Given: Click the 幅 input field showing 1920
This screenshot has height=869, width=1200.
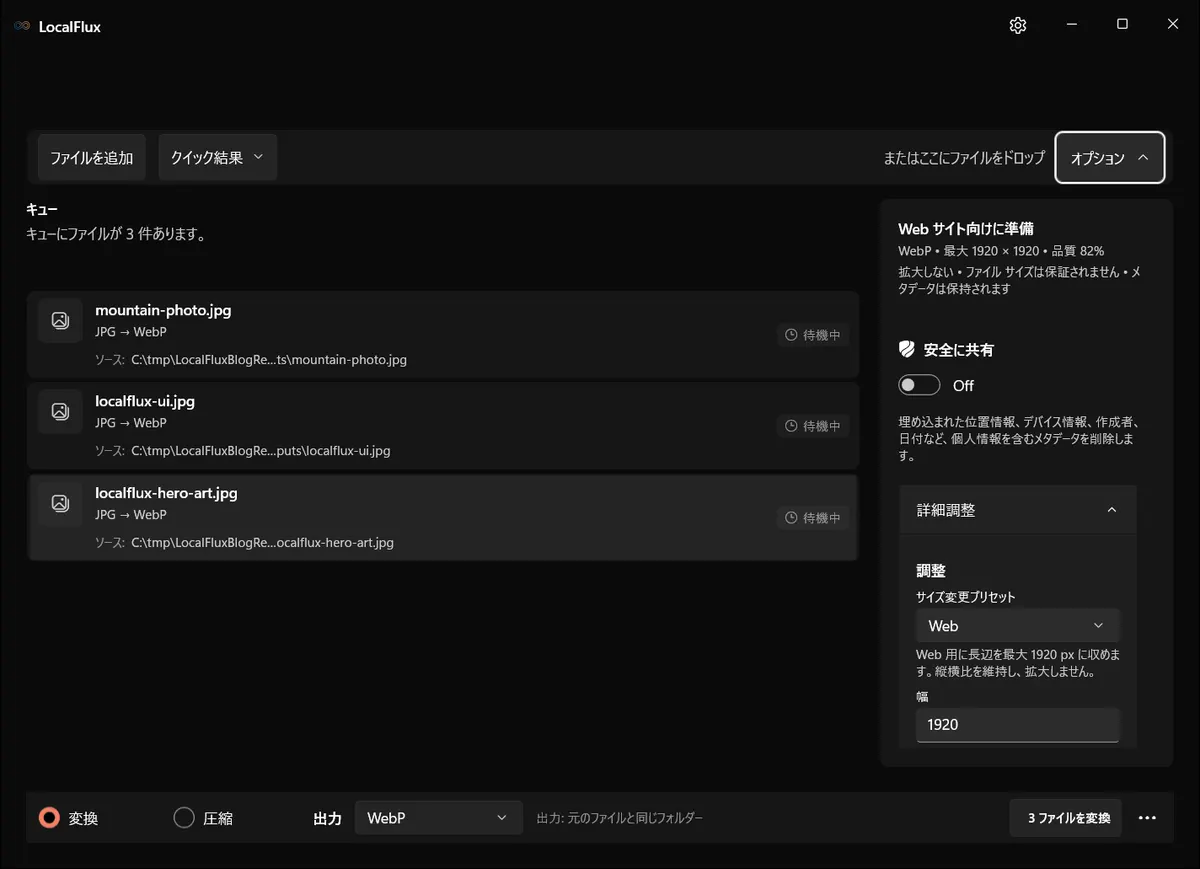Looking at the screenshot, I should point(1017,725).
